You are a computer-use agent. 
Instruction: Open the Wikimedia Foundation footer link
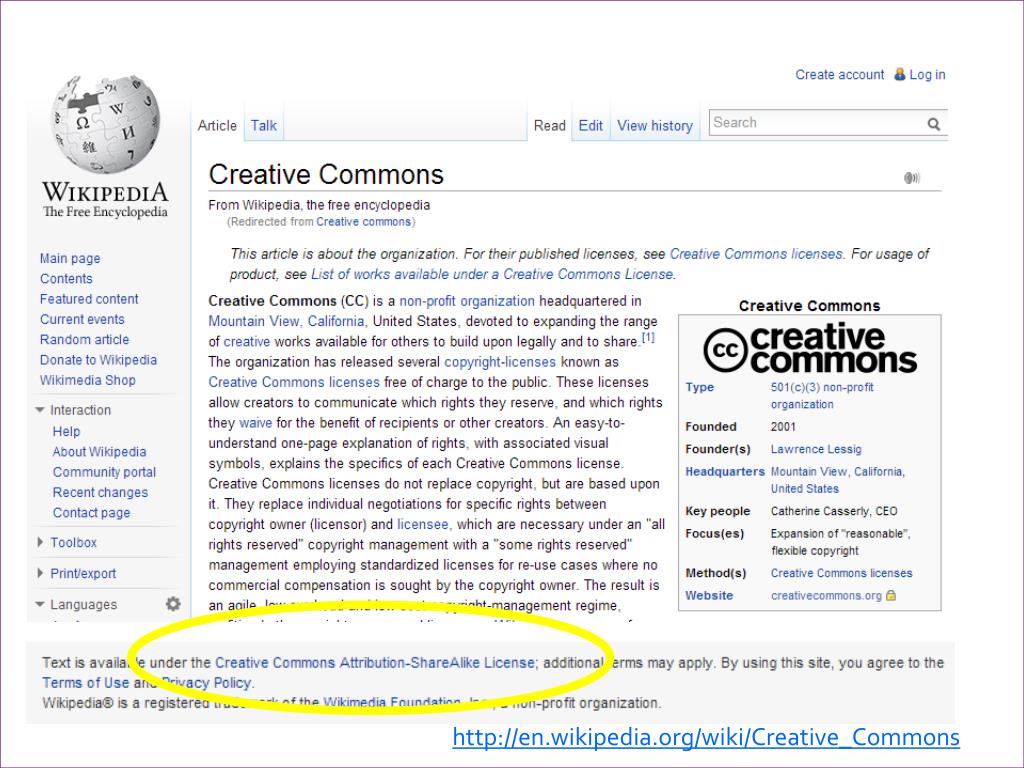[x=392, y=703]
